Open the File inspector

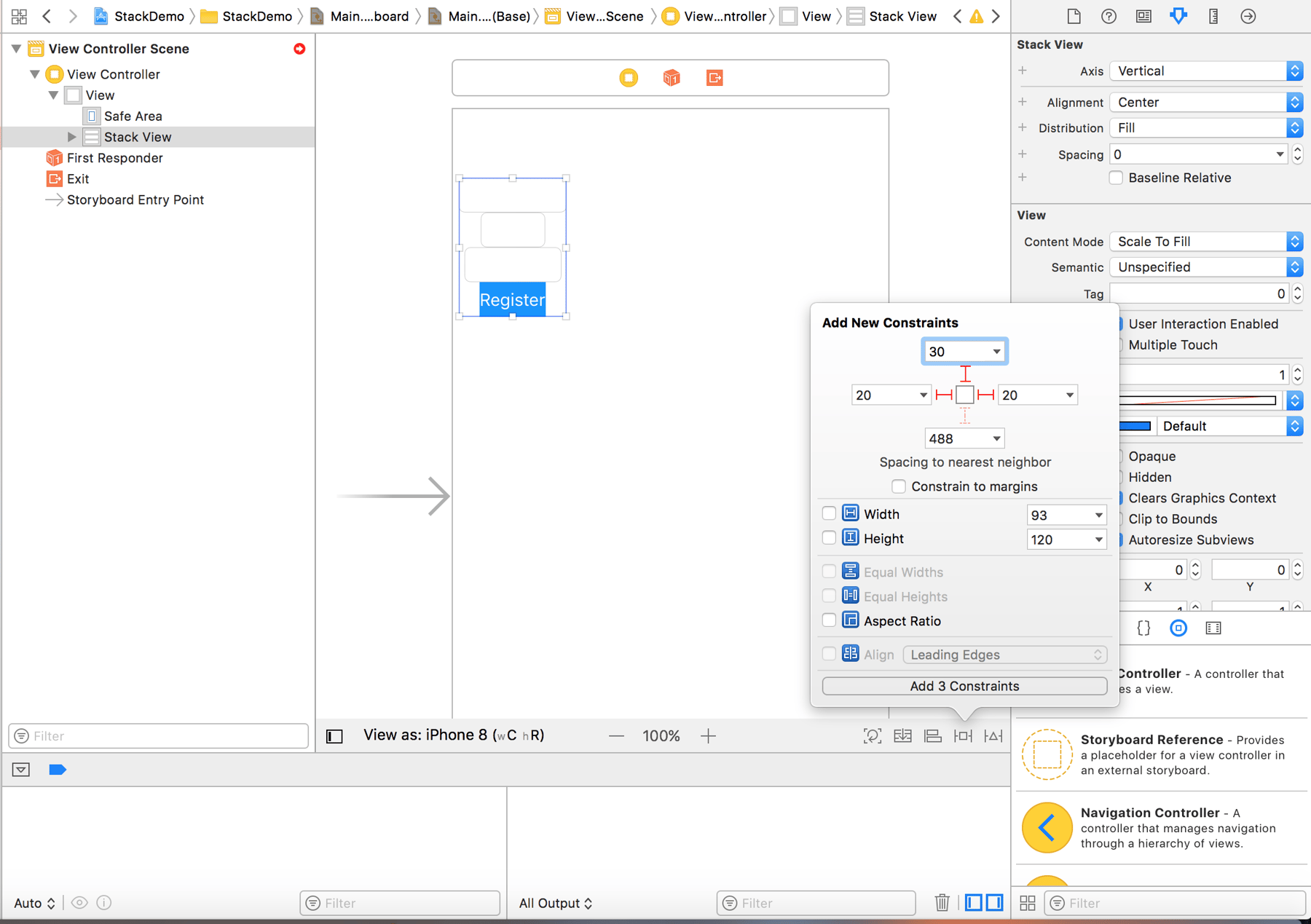tap(1074, 16)
